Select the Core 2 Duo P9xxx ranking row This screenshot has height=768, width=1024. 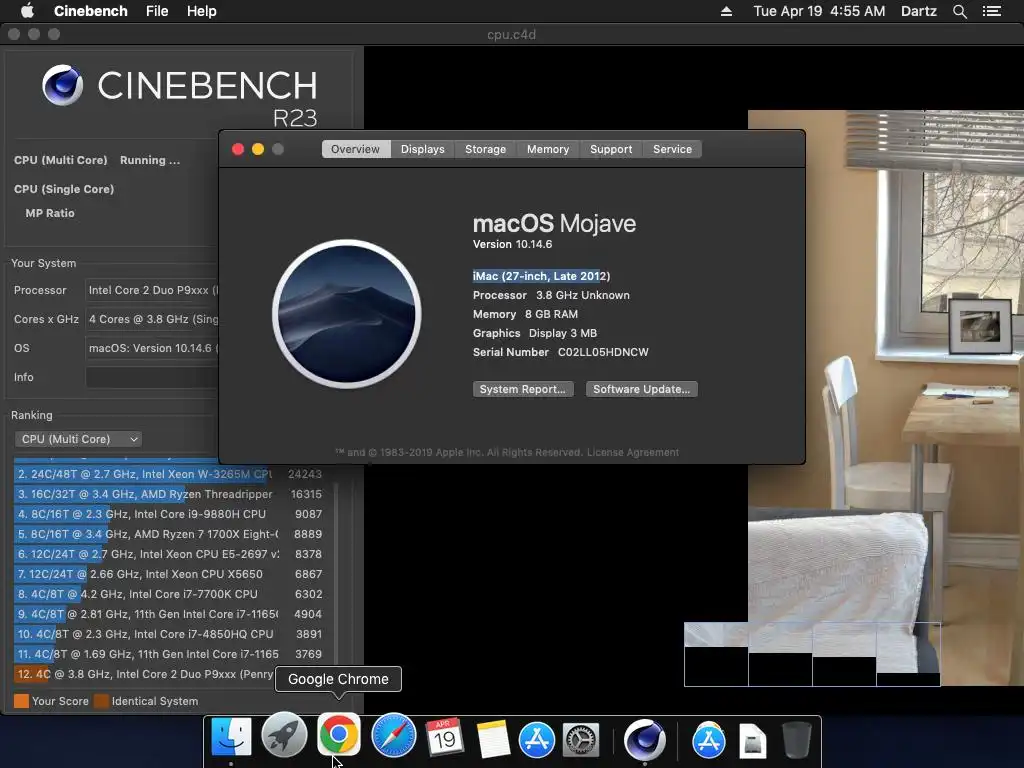(144, 674)
